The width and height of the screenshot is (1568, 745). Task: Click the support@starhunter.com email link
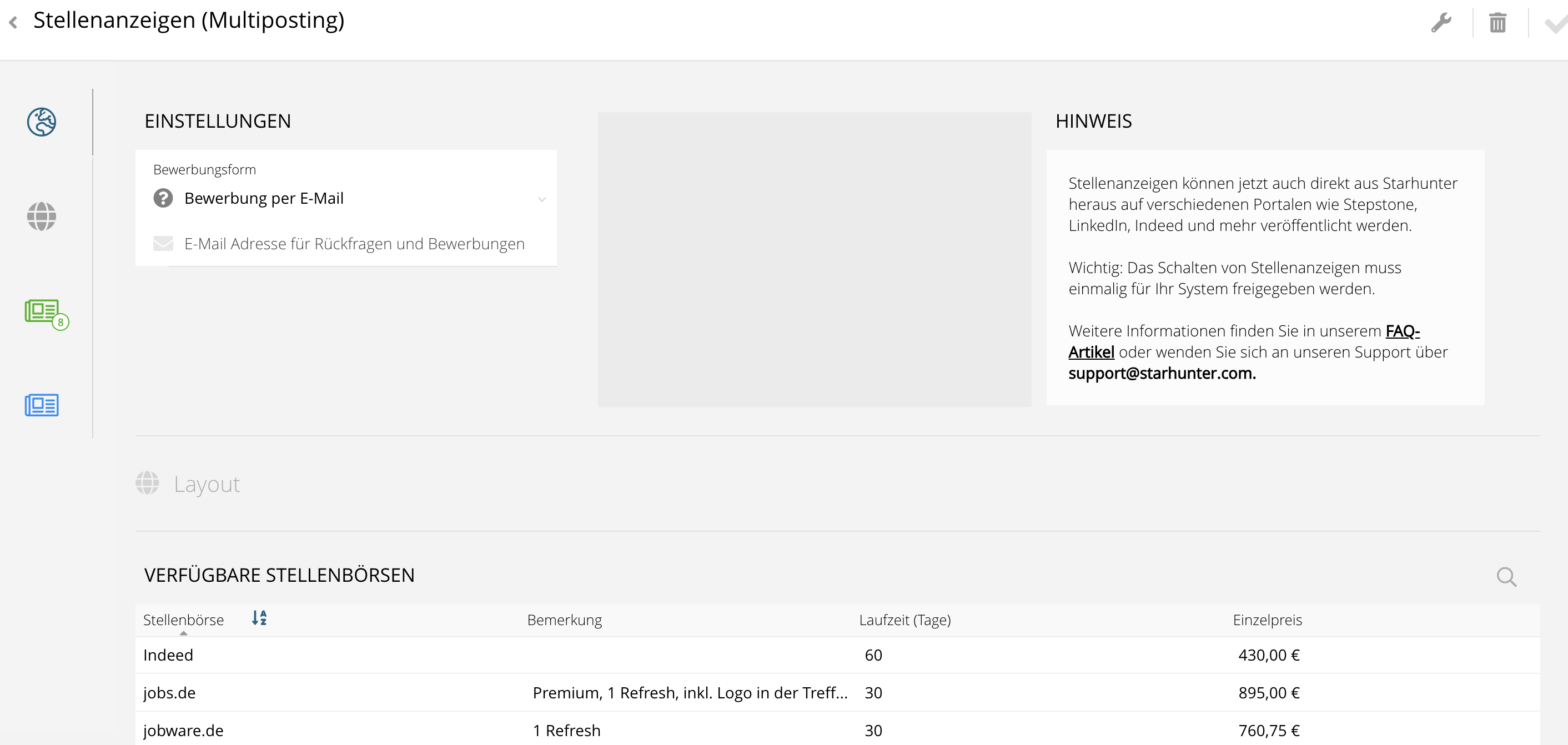[x=1162, y=373]
